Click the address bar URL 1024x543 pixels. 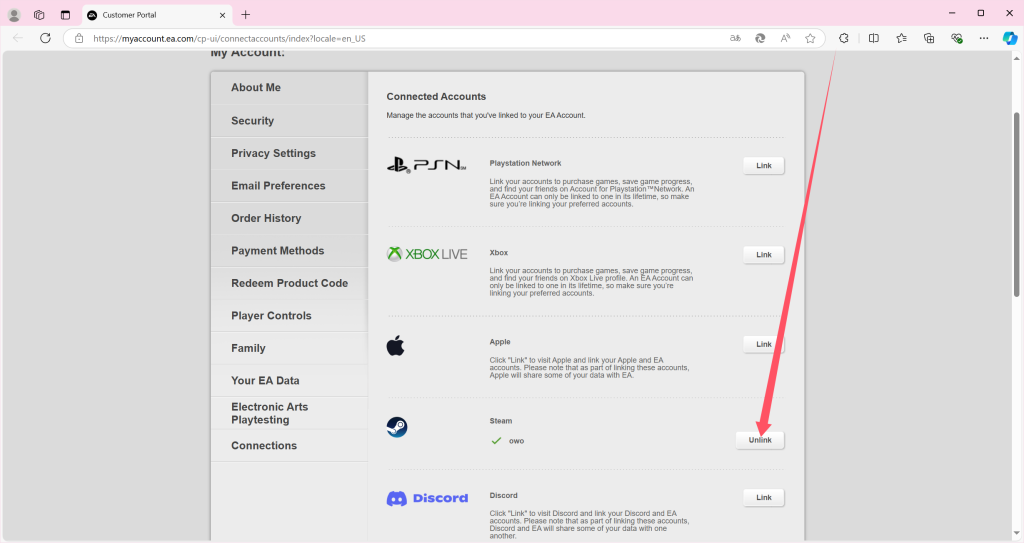[x=229, y=39]
